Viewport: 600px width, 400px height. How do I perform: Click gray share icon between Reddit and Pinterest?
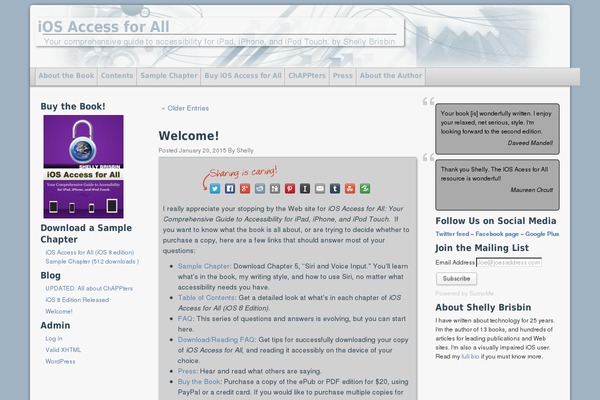275,188
